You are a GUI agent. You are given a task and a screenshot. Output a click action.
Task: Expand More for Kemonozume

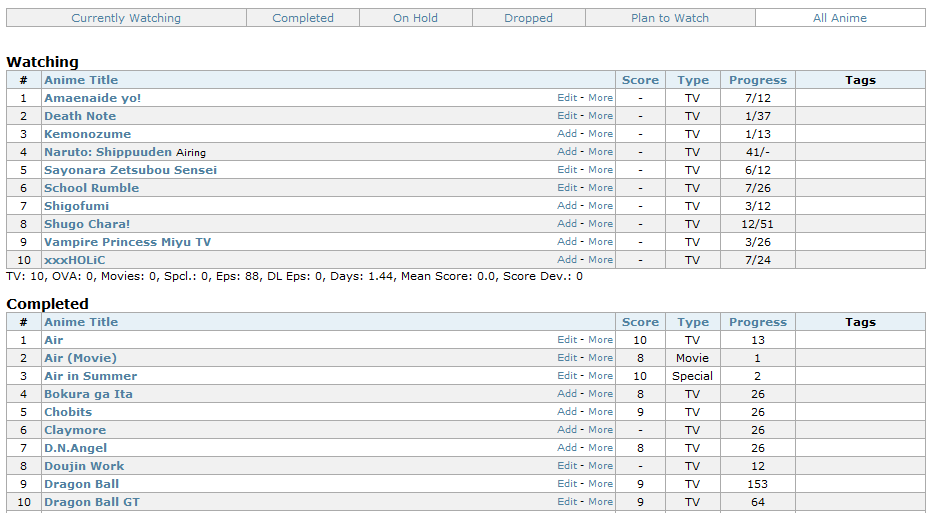(600, 133)
